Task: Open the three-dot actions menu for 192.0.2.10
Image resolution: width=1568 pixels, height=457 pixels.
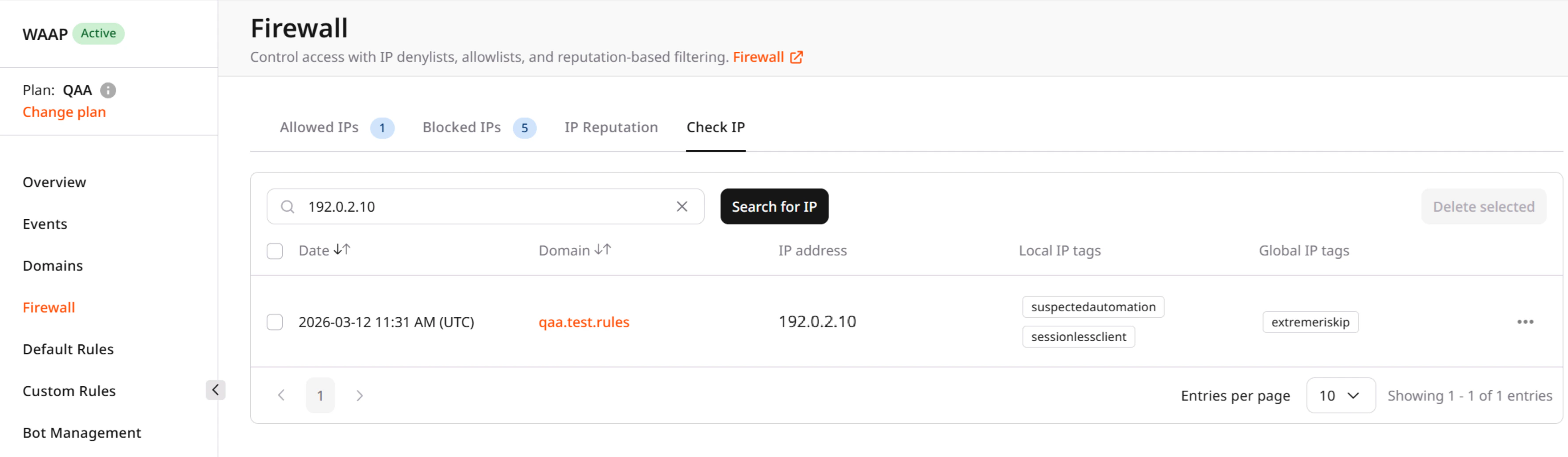Action: pos(1526,322)
